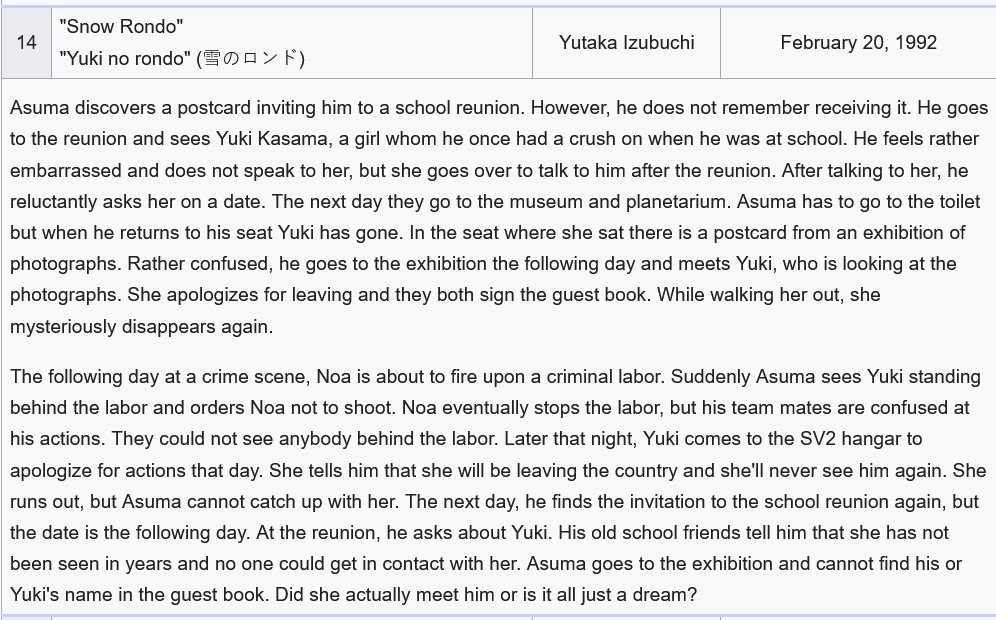Click the director name Yutaka Izubuchi
The width and height of the screenshot is (996, 620).
(x=626, y=43)
